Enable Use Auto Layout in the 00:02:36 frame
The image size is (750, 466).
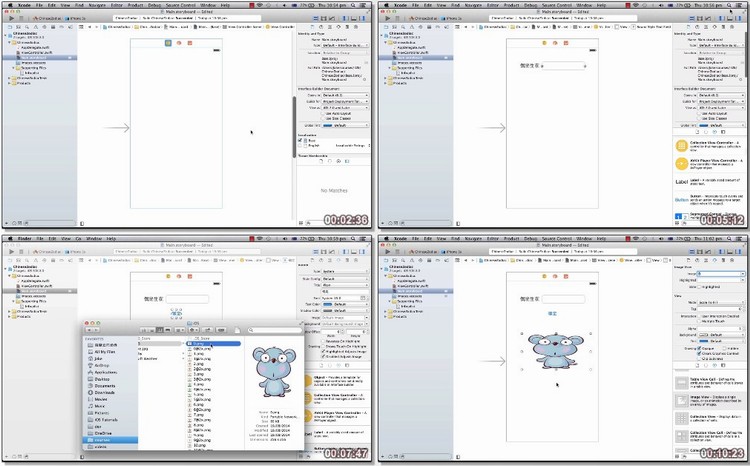click(323, 113)
